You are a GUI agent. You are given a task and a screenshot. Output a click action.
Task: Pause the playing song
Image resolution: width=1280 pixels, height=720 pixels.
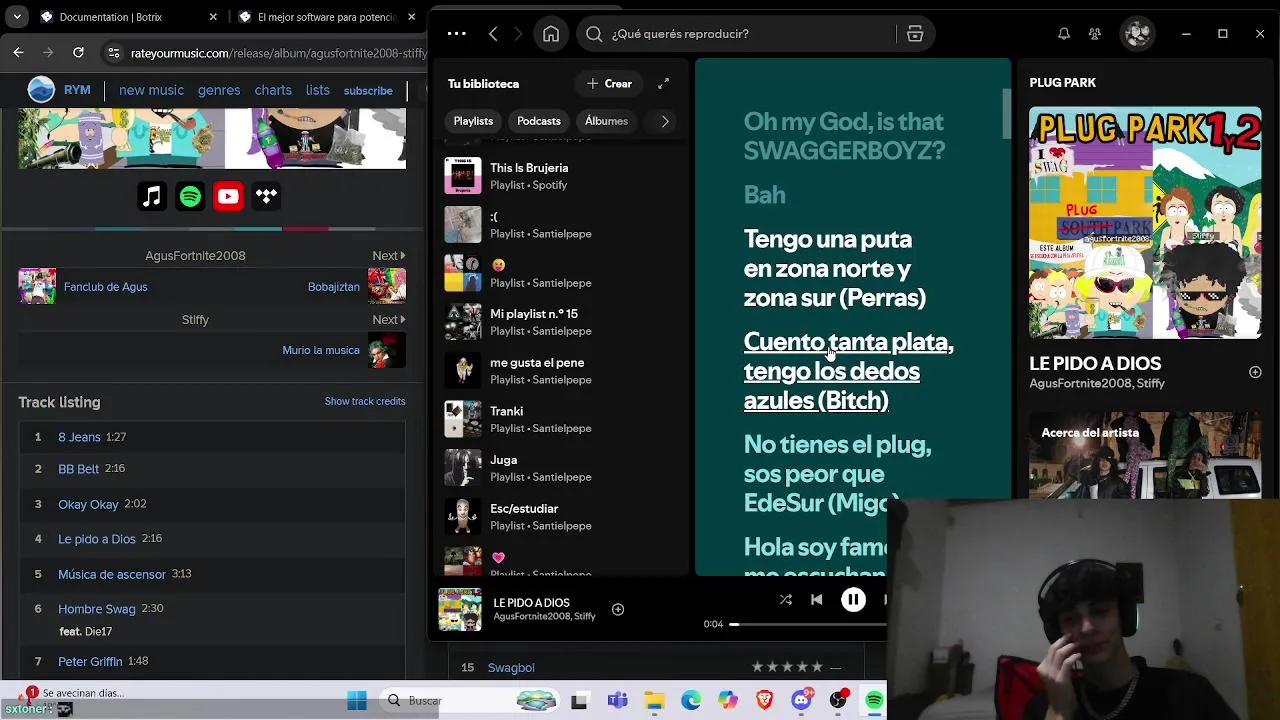[x=853, y=600]
